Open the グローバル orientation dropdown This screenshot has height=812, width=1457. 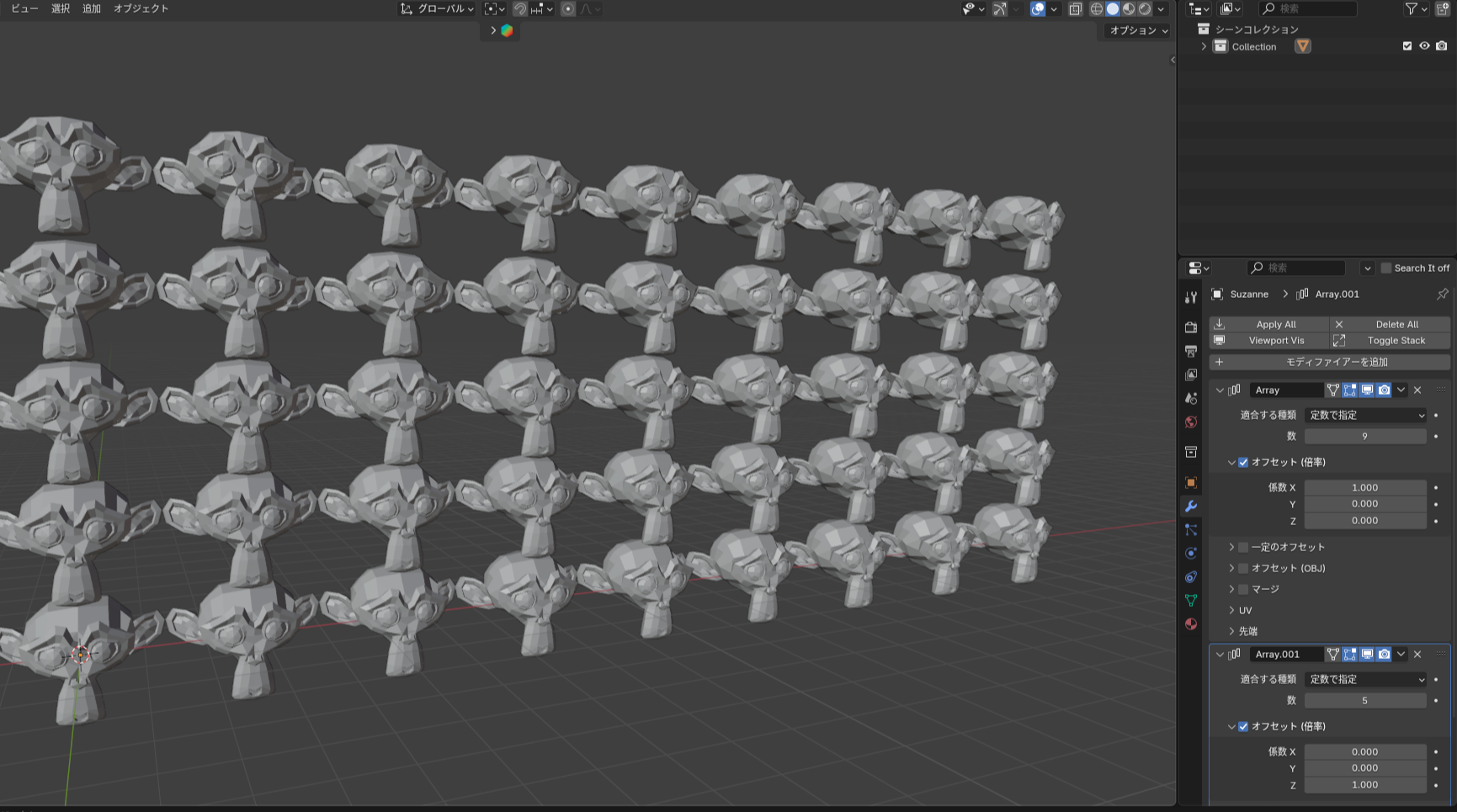click(x=437, y=8)
